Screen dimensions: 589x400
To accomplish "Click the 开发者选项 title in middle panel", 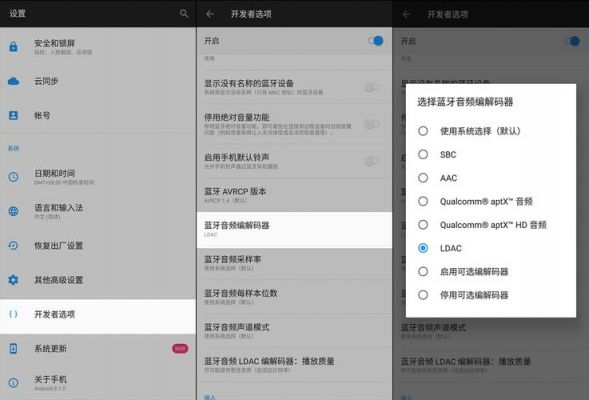I will 251,14.
